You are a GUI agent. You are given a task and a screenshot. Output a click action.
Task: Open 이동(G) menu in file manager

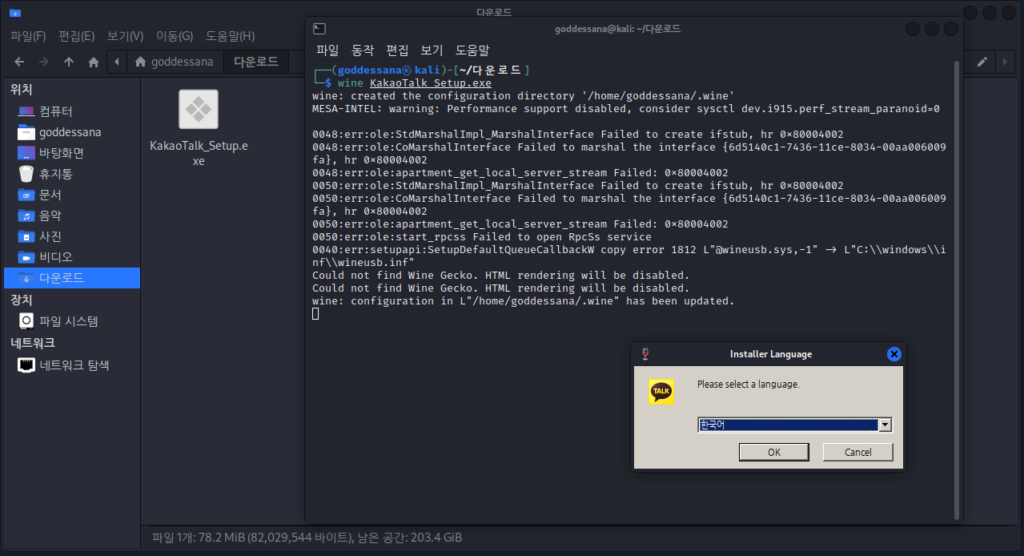[x=174, y=36]
